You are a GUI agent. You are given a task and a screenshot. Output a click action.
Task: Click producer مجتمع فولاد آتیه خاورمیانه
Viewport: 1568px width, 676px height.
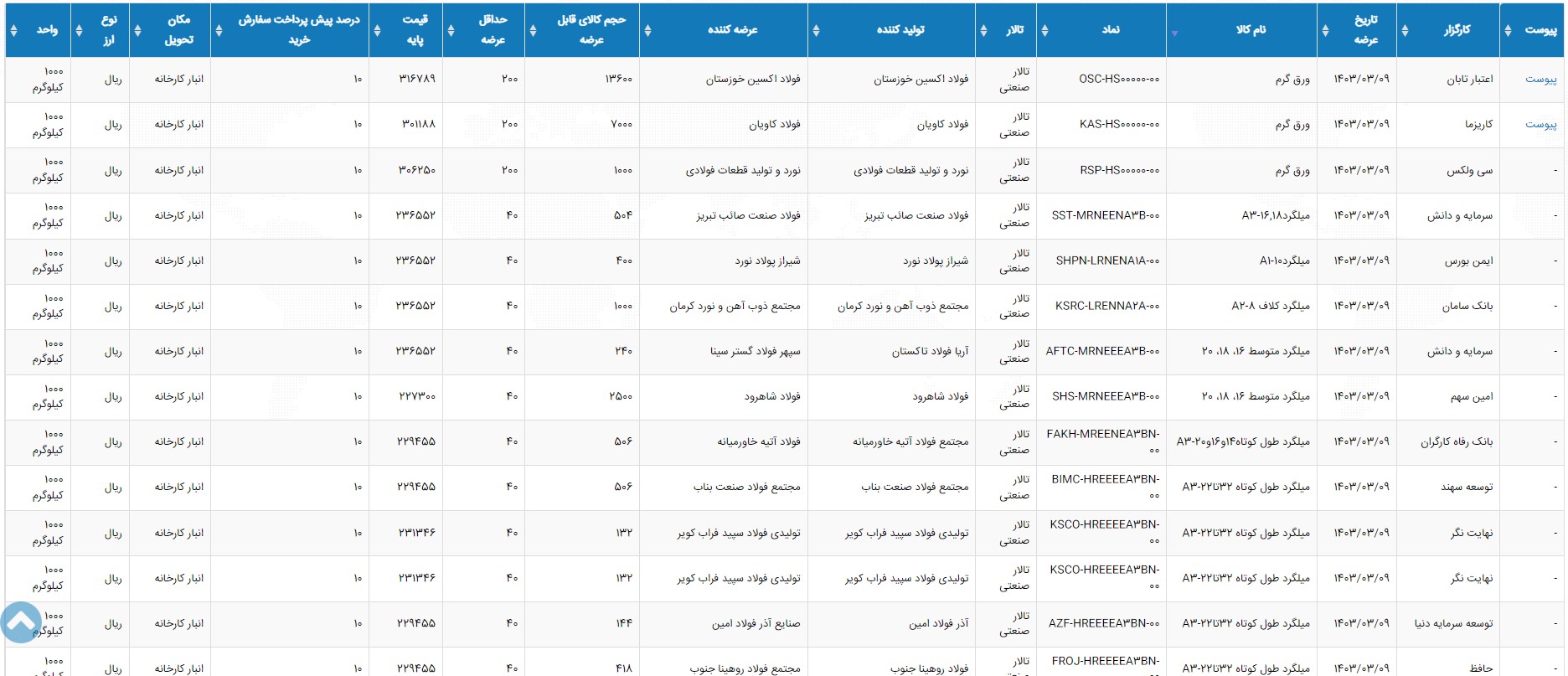click(910, 441)
